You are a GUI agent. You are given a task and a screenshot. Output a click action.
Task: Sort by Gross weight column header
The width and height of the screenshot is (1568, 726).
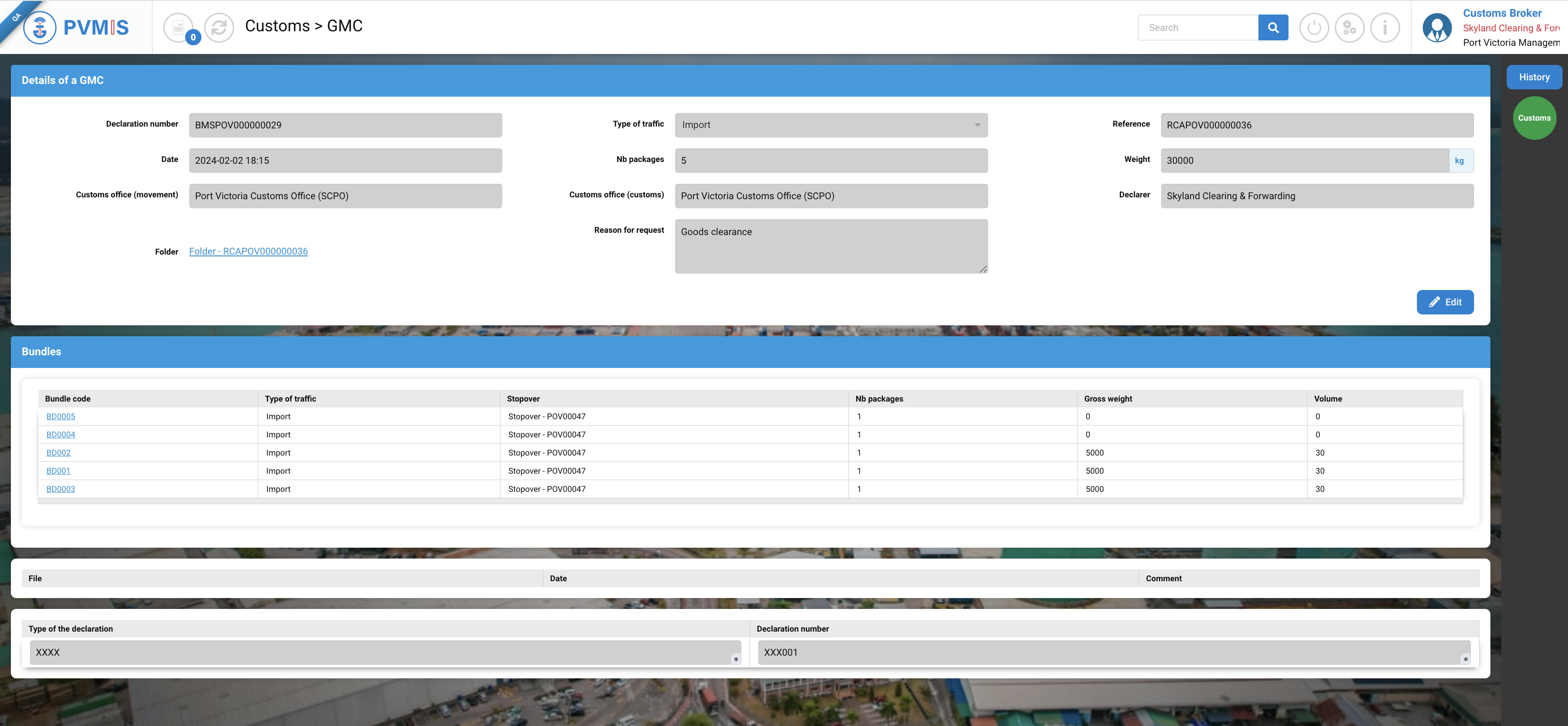1108,398
